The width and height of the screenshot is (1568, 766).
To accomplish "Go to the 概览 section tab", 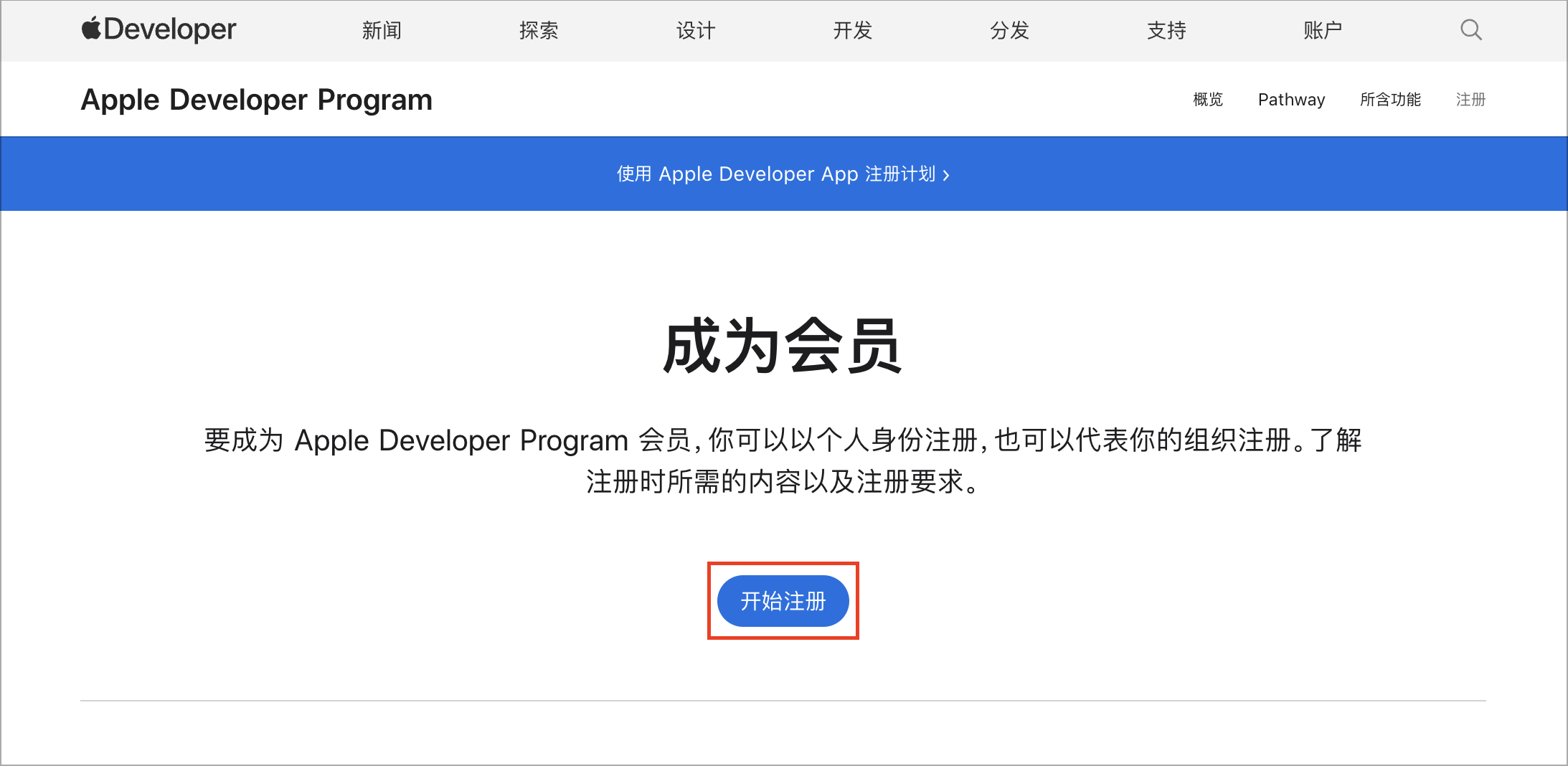I will click(x=1208, y=100).
